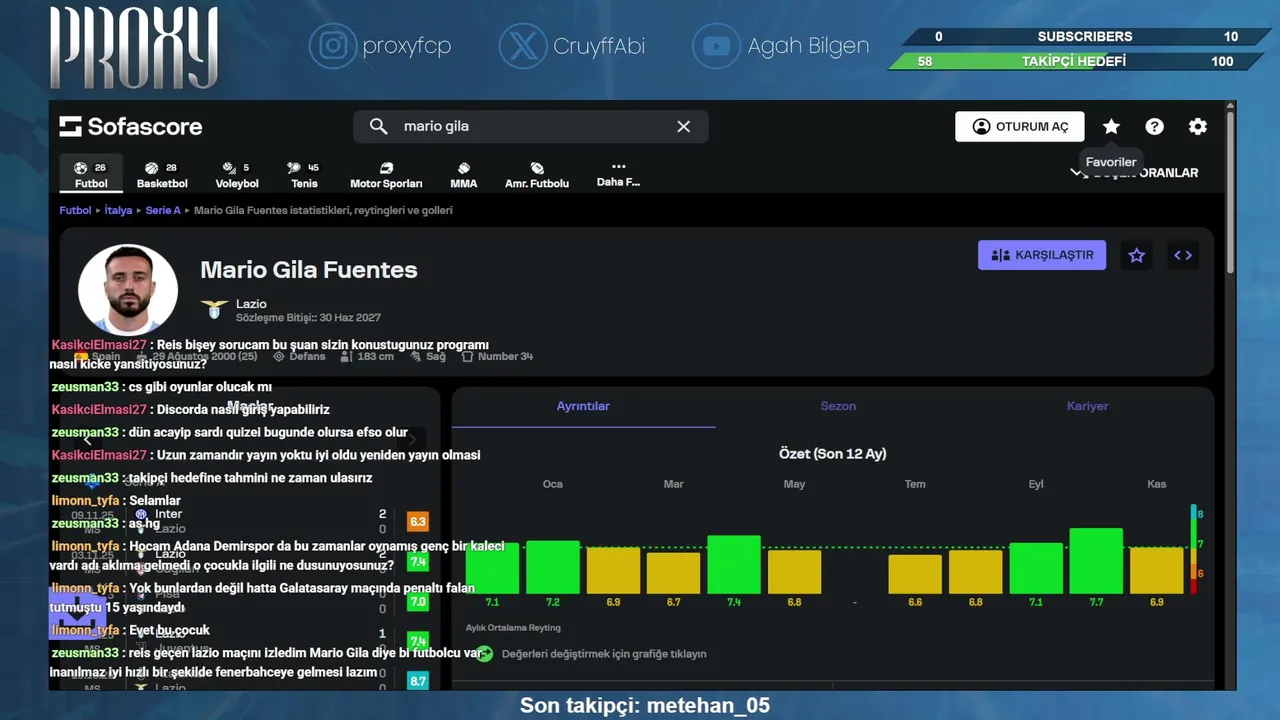Click the 7.7 monthly rating bar
Viewport: 1280px width, 720px height.
pos(1096,561)
